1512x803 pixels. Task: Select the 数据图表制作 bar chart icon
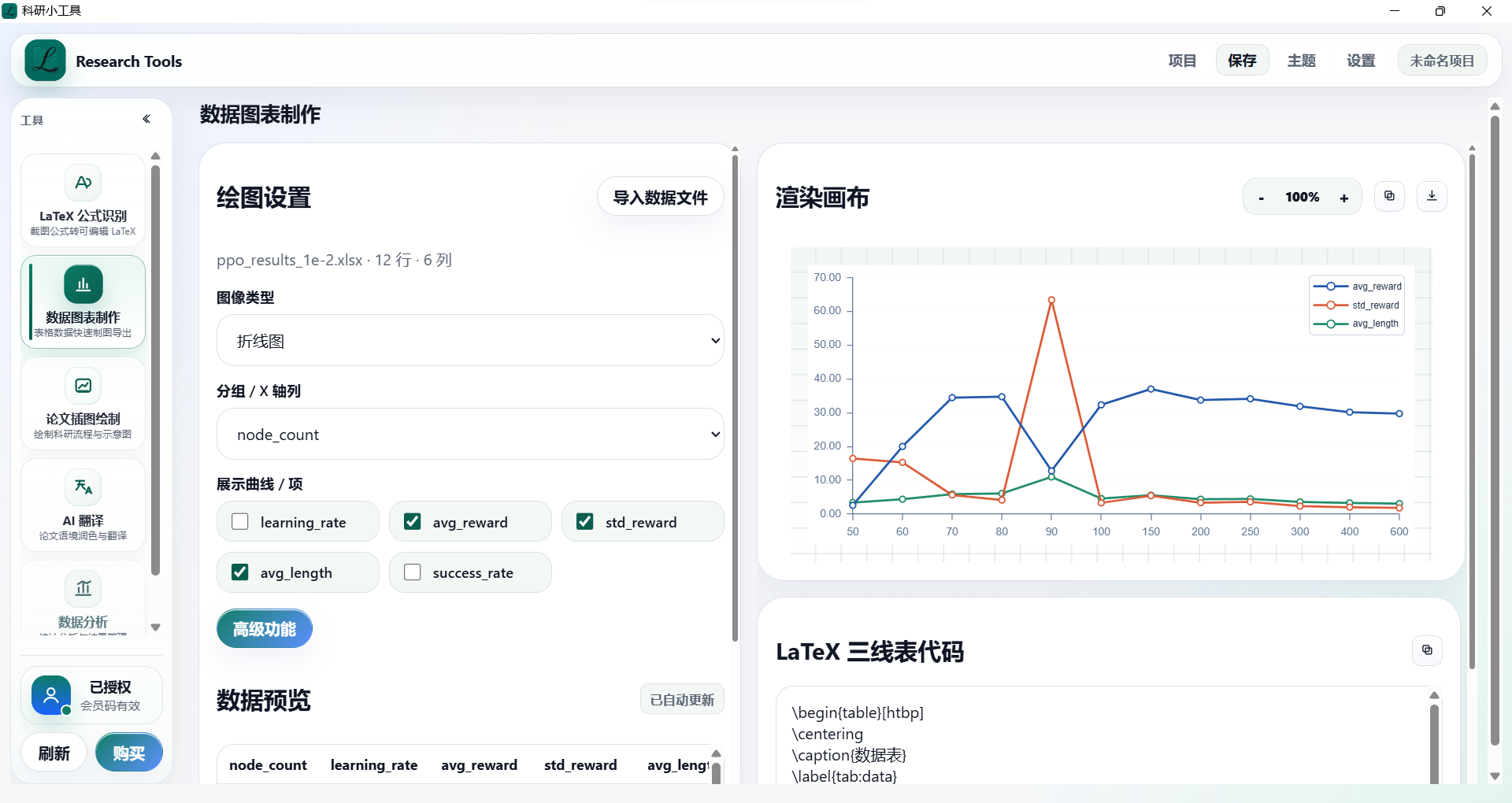[83, 284]
